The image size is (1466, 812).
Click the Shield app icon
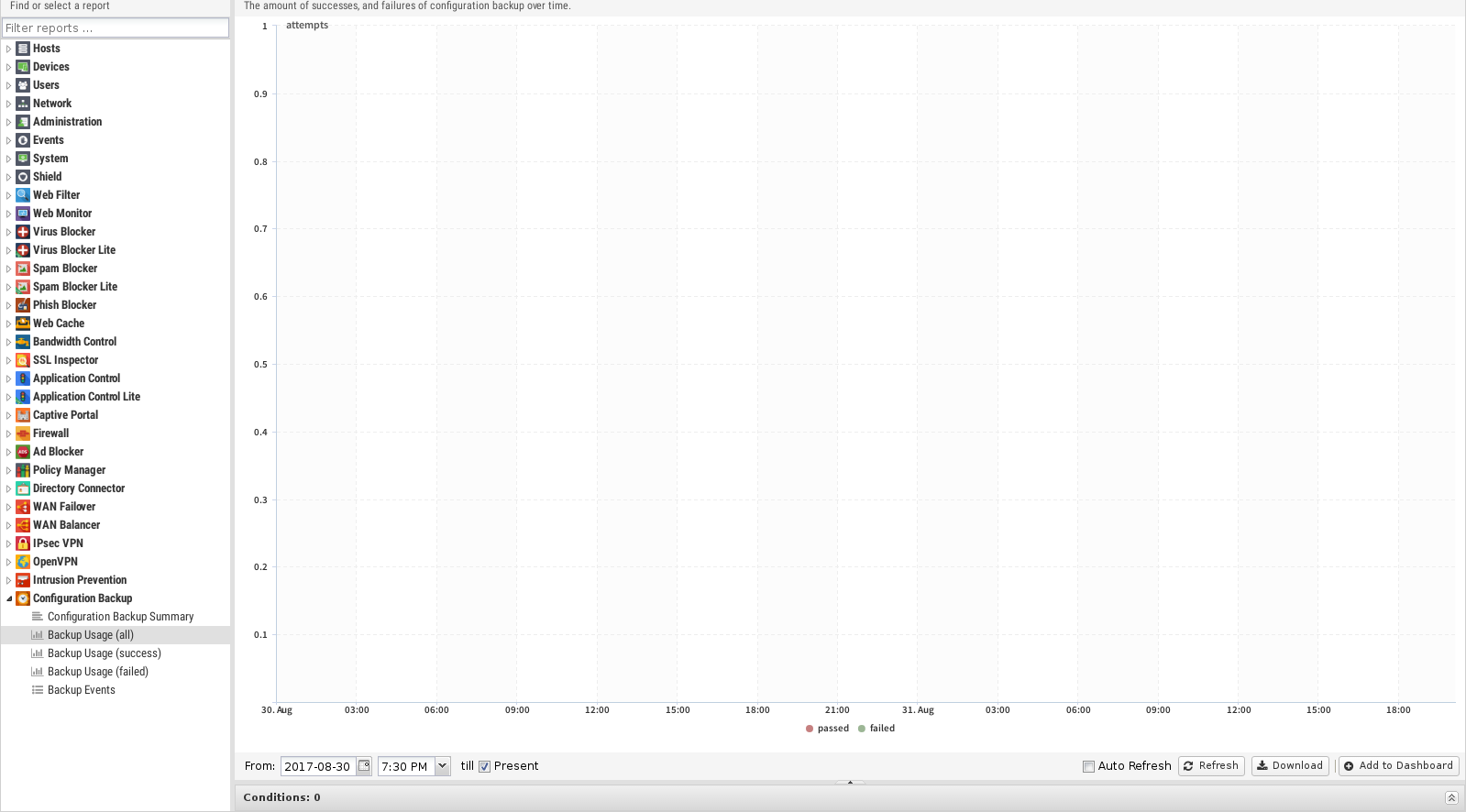pyautogui.click(x=23, y=177)
